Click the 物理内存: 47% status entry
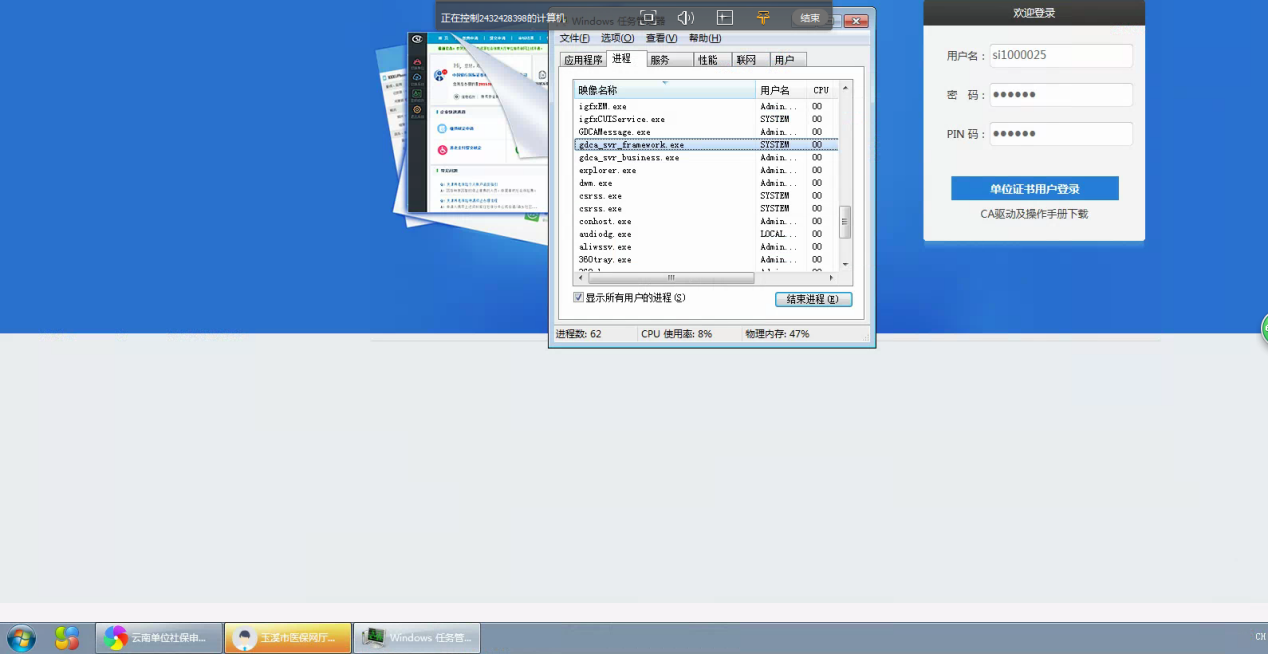The image size is (1268, 654). [x=777, y=334]
